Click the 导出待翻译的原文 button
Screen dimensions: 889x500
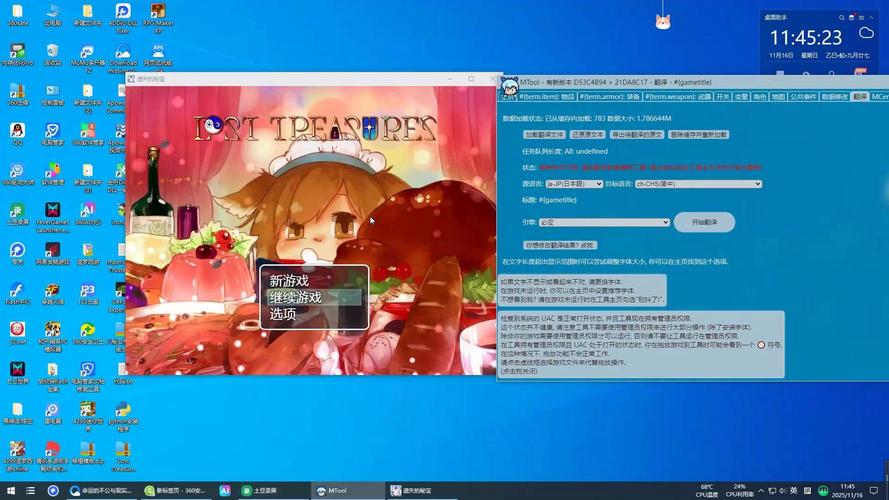[637, 135]
